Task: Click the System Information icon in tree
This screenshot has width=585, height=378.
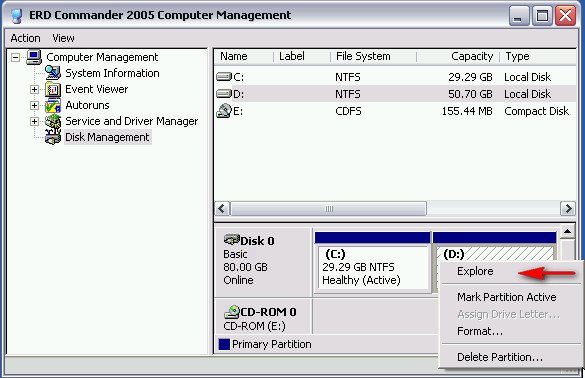Action: (53, 73)
